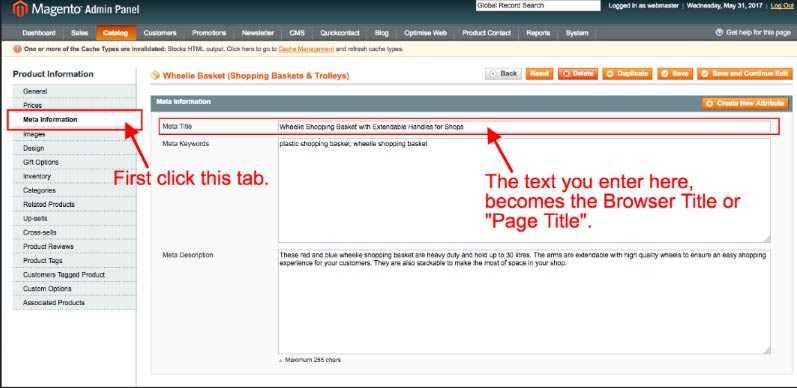Screen dimensions: 797x388
Task: Select the Prices tab
Action: (x=74, y=105)
